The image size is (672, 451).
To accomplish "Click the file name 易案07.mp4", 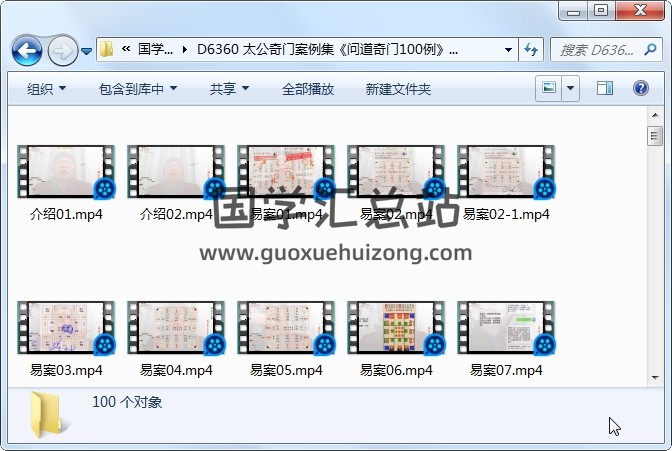I will pyautogui.click(x=506, y=370).
